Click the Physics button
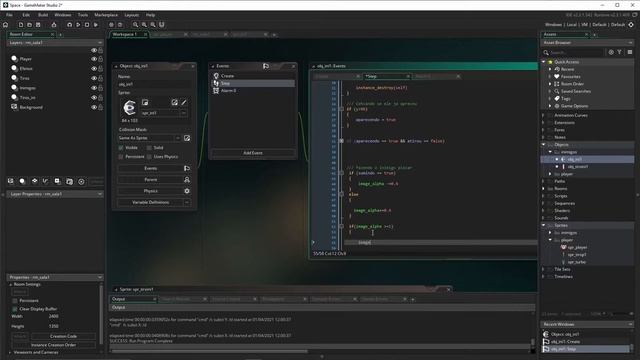This screenshot has width=640, height=360. [151, 191]
